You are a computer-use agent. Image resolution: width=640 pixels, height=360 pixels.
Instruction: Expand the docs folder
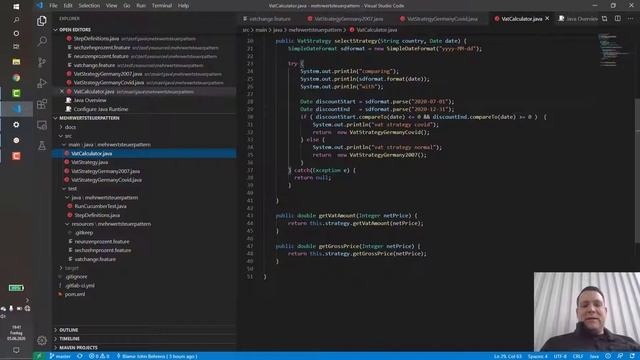click(x=70, y=127)
